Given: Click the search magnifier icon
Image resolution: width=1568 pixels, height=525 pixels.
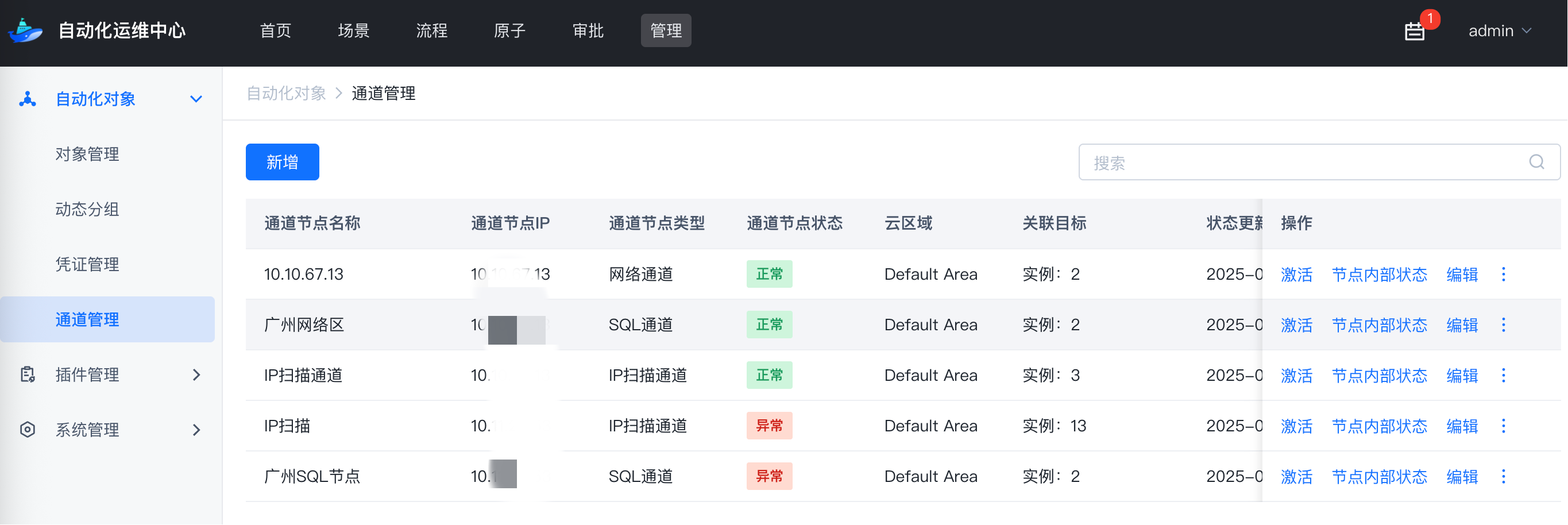Looking at the screenshot, I should [1536, 162].
